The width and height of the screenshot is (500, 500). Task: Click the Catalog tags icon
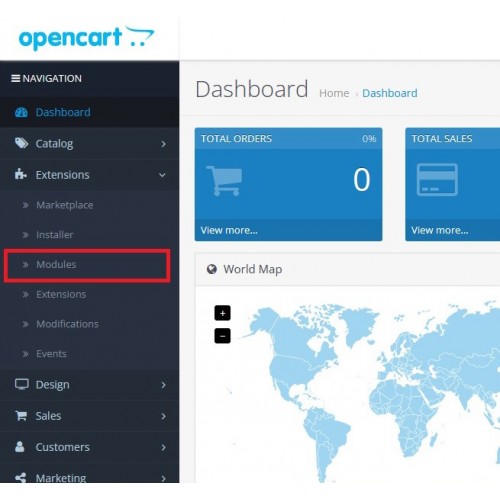(x=22, y=143)
